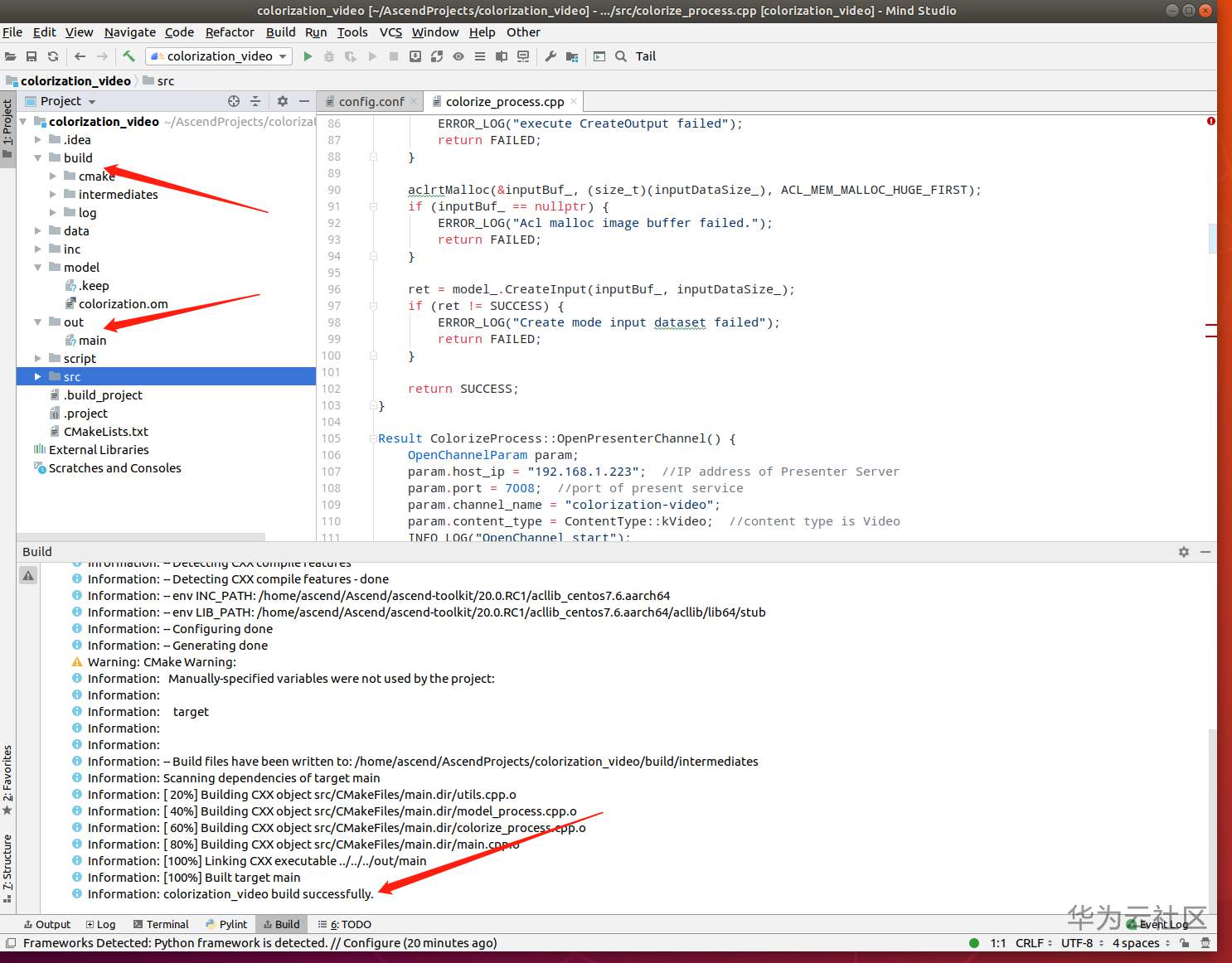
Task: Click the gray Stop square icon
Action: [394, 56]
